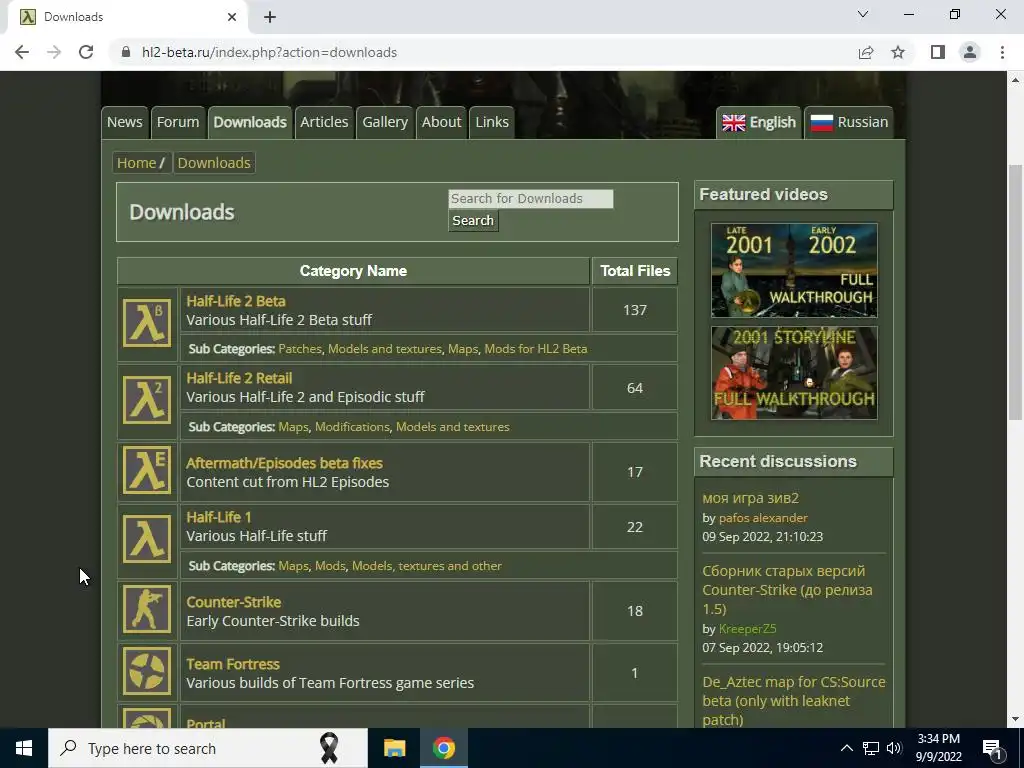Open the Chrome three-dot menu

[1002, 52]
